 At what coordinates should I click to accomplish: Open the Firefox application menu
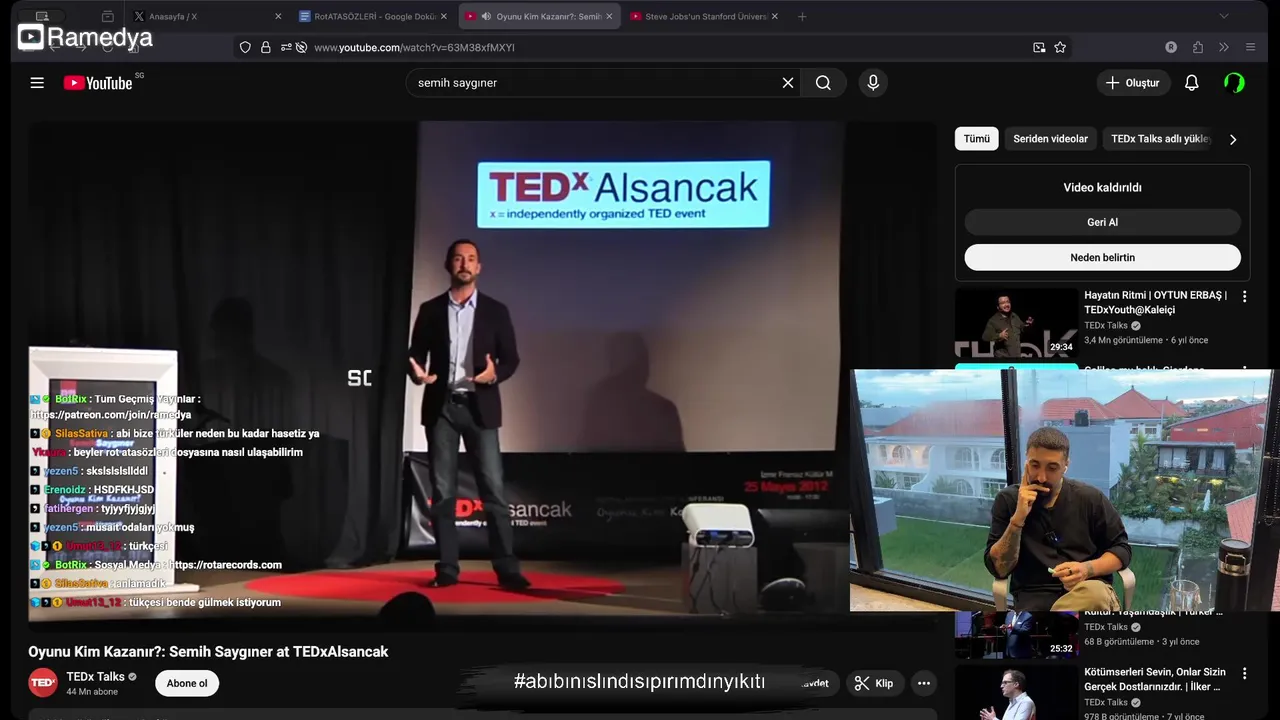1250,47
